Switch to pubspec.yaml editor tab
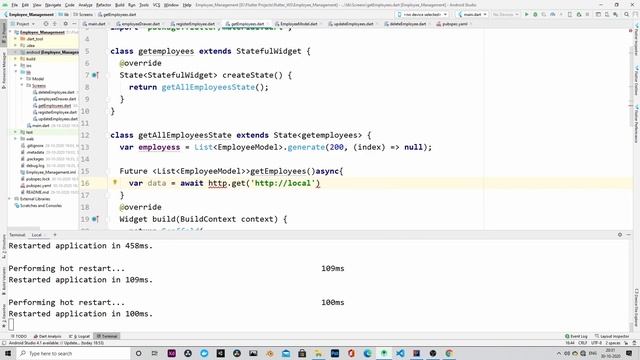 coord(452,24)
